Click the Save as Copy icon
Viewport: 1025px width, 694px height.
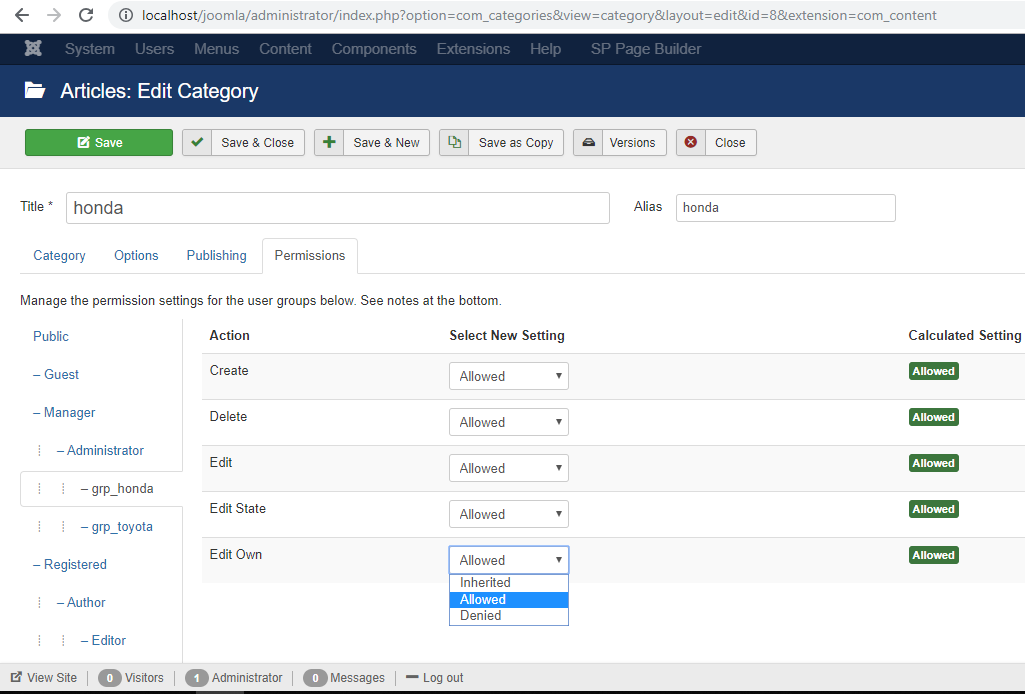[454, 143]
